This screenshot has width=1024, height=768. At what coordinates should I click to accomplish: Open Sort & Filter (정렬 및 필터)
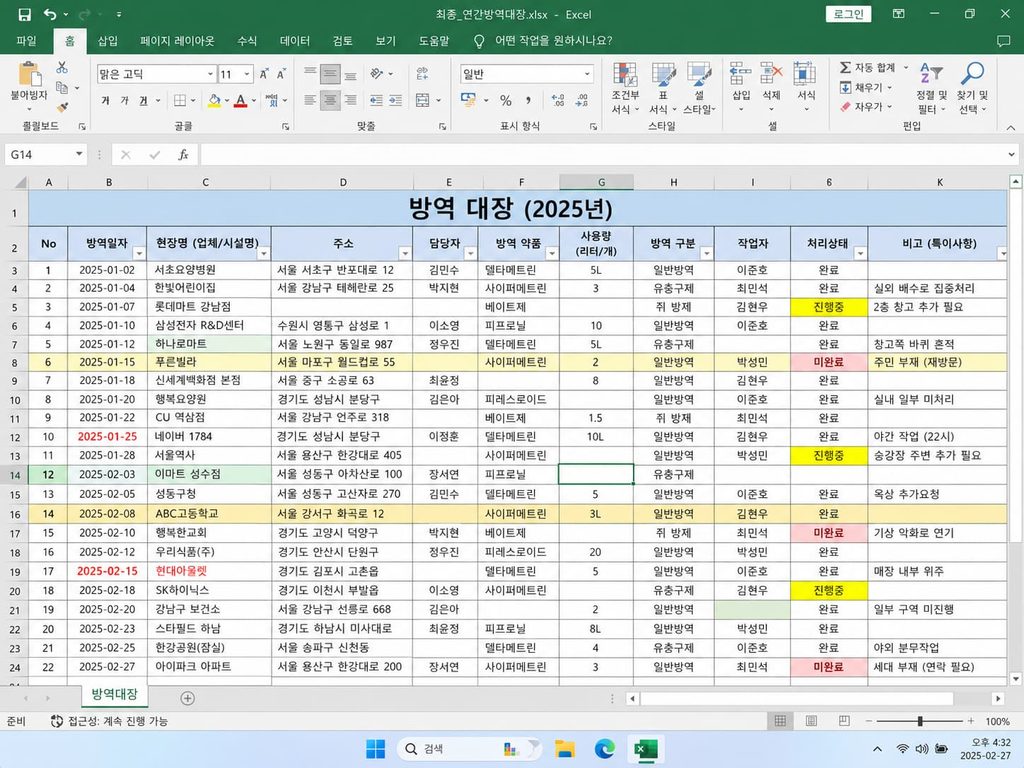point(931,88)
